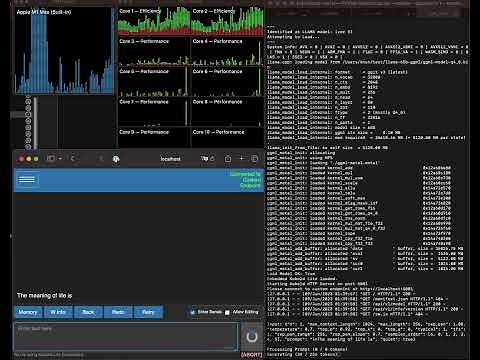This screenshot has height=360, width=480.
Task: Click the round extension icon left of the address bar
Action: [x=116, y=159]
